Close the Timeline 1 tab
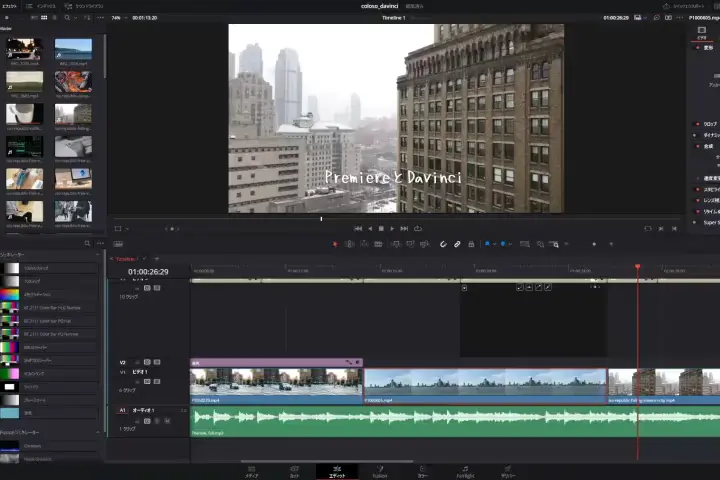The height and width of the screenshot is (480, 720). pyautogui.click(x=112, y=259)
